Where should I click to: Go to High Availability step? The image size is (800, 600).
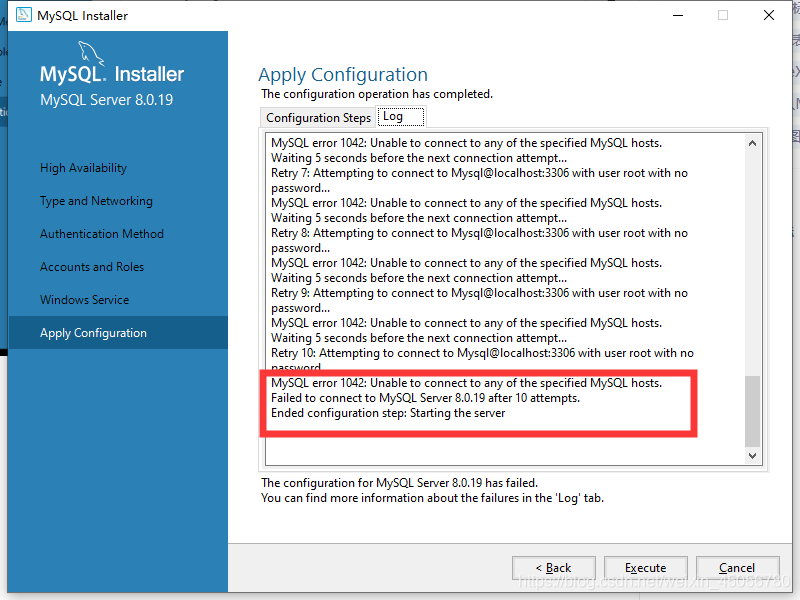click(83, 168)
